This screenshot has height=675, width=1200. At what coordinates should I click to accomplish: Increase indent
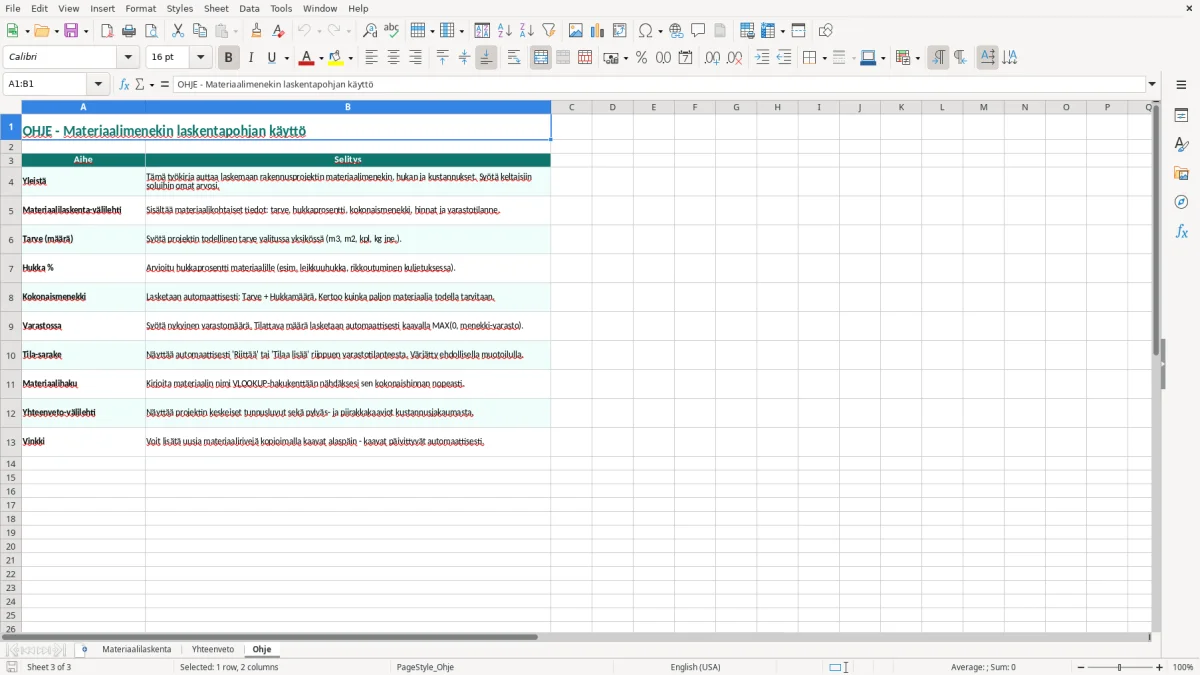[762, 58]
